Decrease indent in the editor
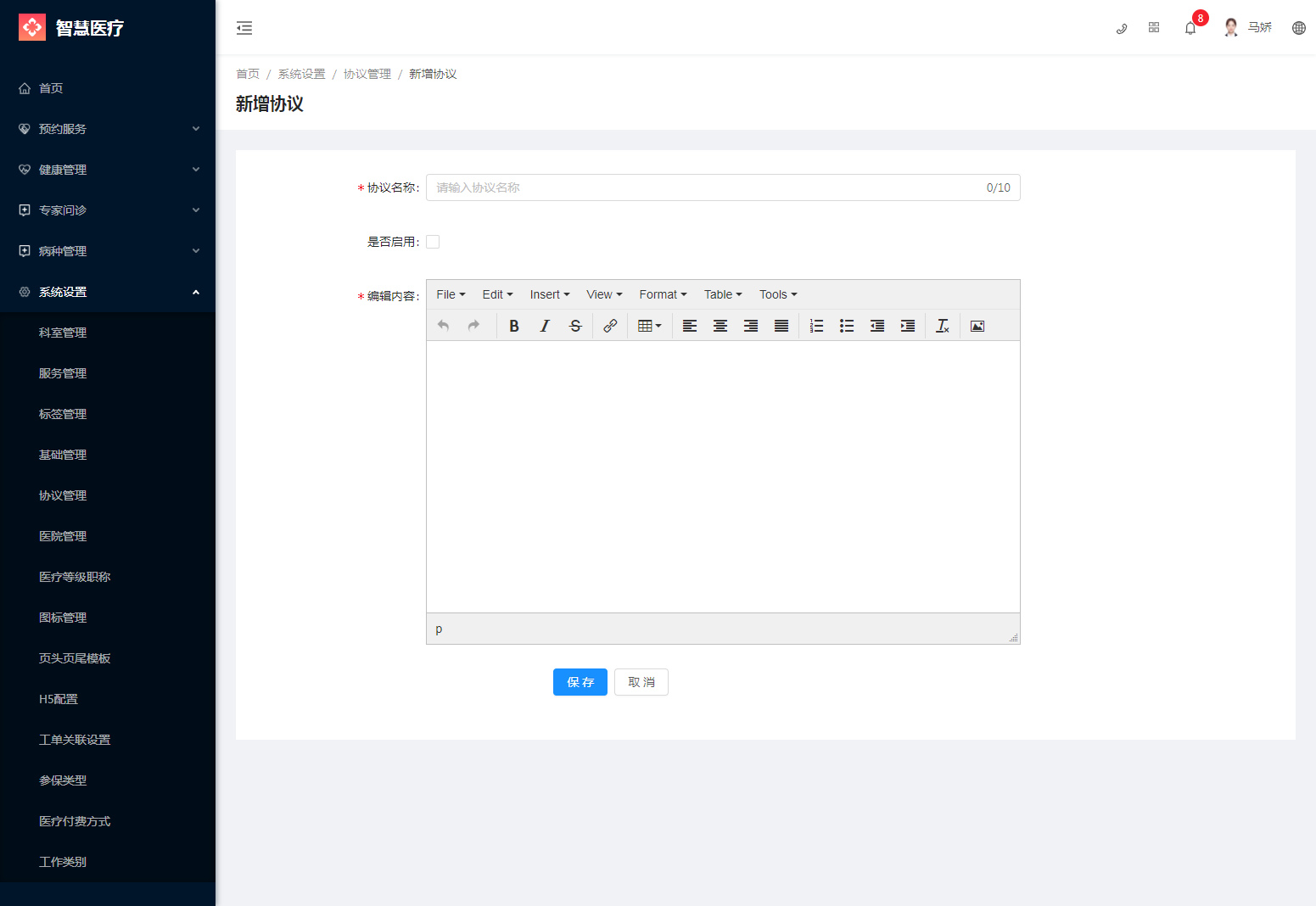 point(877,326)
